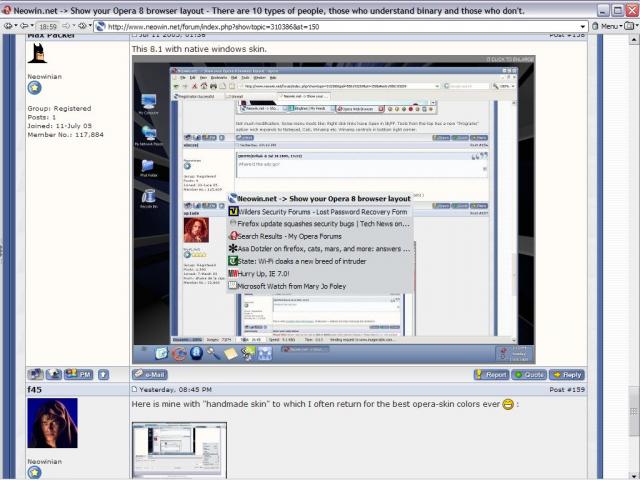This screenshot has width=640, height=480.
Task: Click the Opera icon in window title bar
Action: [x=7, y=10]
